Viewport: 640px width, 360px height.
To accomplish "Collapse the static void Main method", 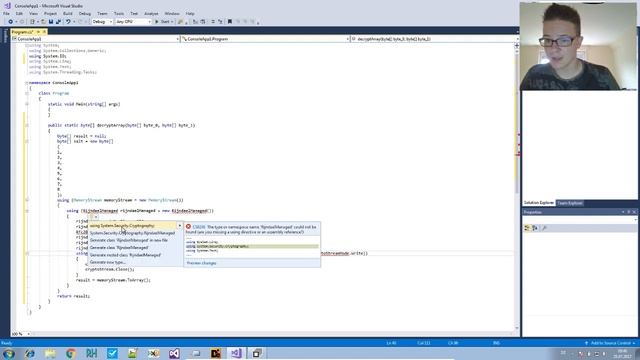I will click(x=27, y=104).
